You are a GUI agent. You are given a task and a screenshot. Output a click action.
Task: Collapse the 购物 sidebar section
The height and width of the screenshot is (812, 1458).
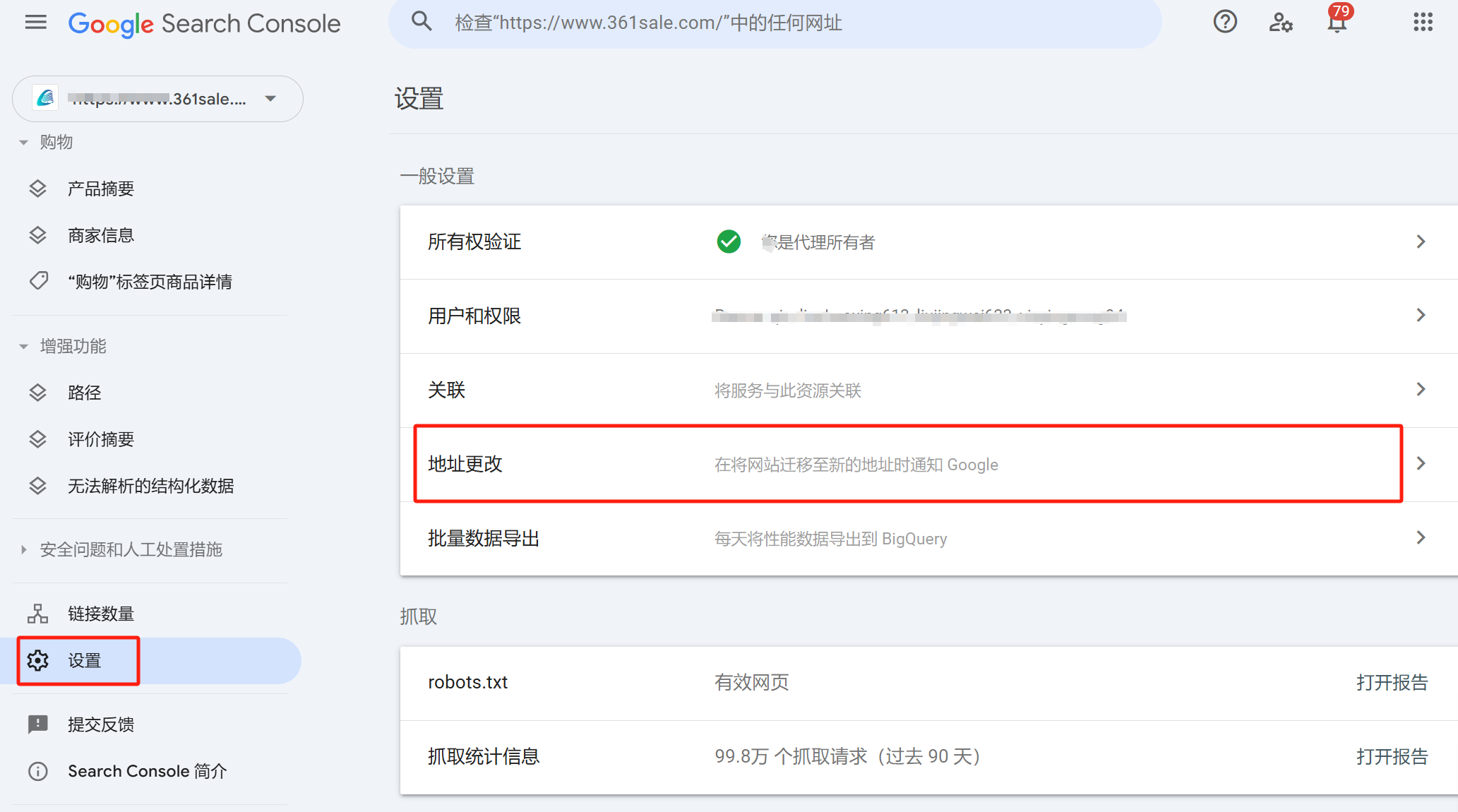[23, 143]
